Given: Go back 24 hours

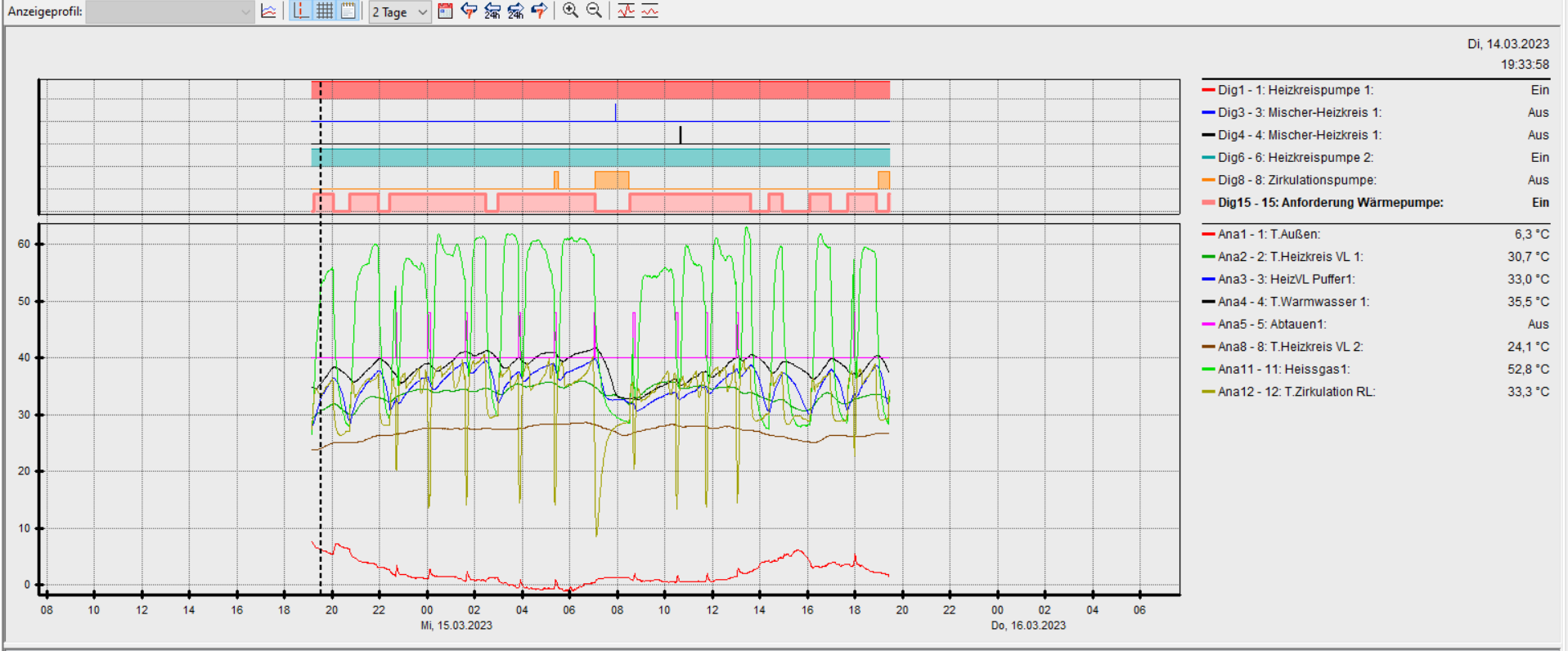Looking at the screenshot, I should 492,11.
